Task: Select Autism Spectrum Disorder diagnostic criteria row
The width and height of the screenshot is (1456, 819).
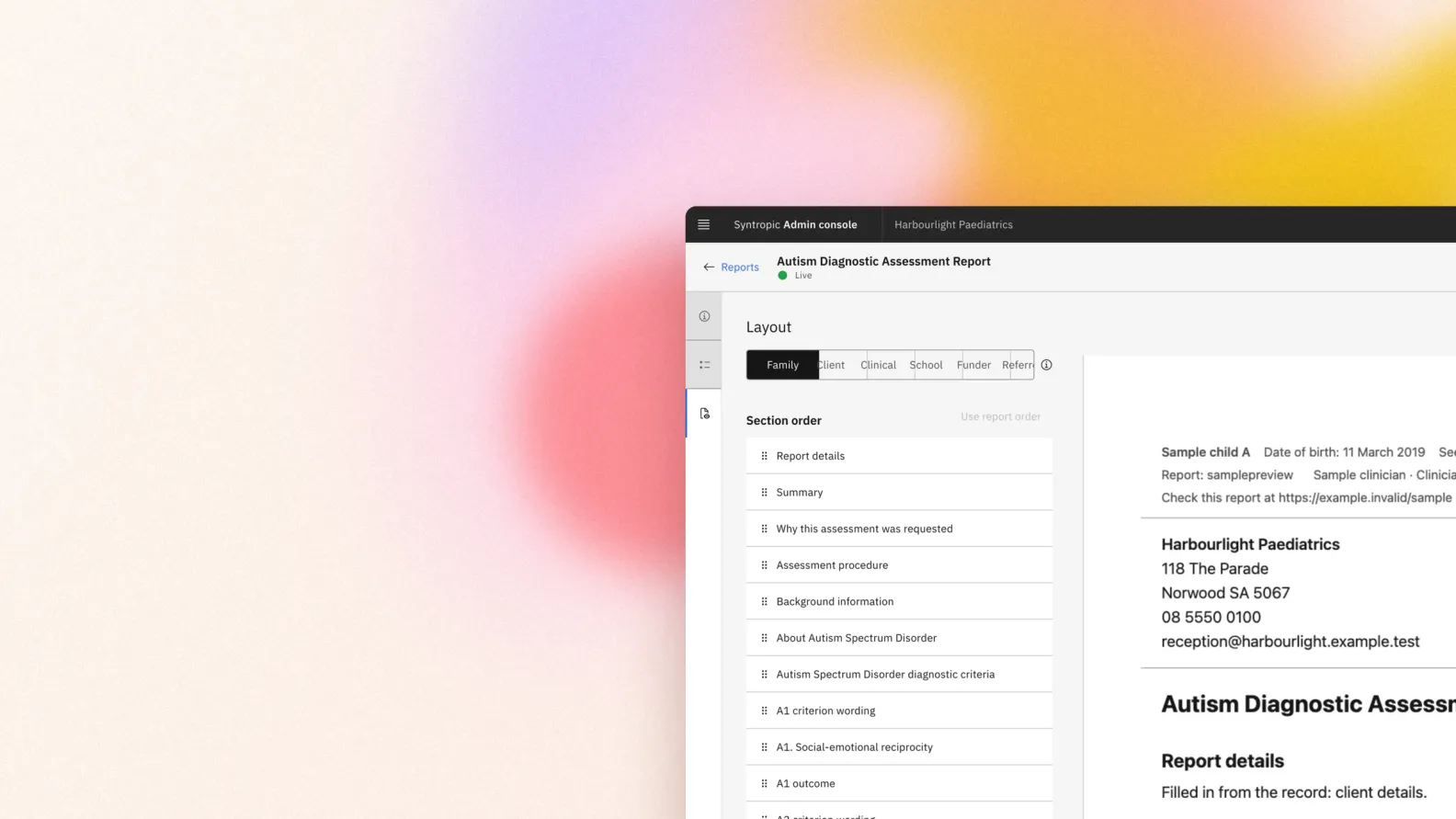Action: [x=899, y=675]
